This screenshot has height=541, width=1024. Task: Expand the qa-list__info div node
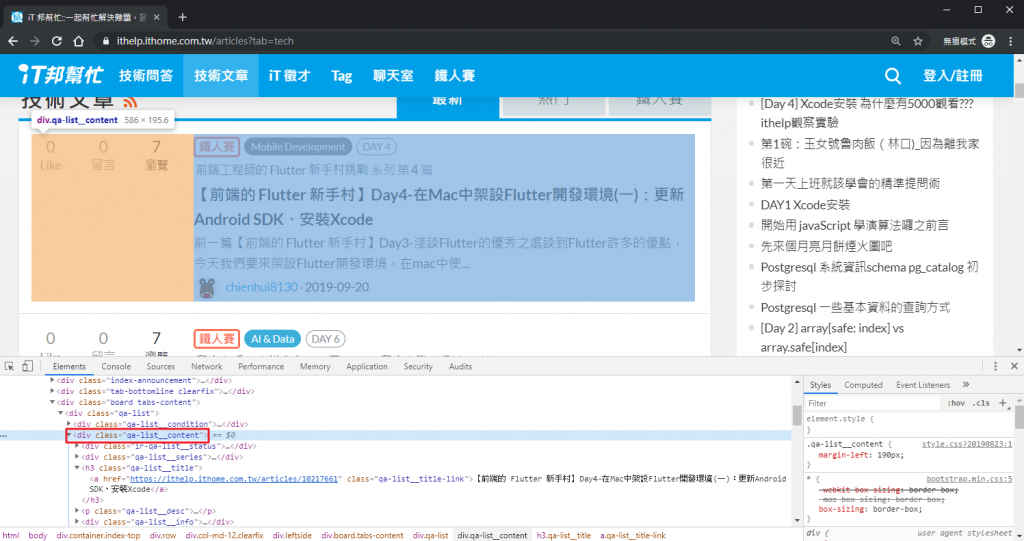coord(77,522)
